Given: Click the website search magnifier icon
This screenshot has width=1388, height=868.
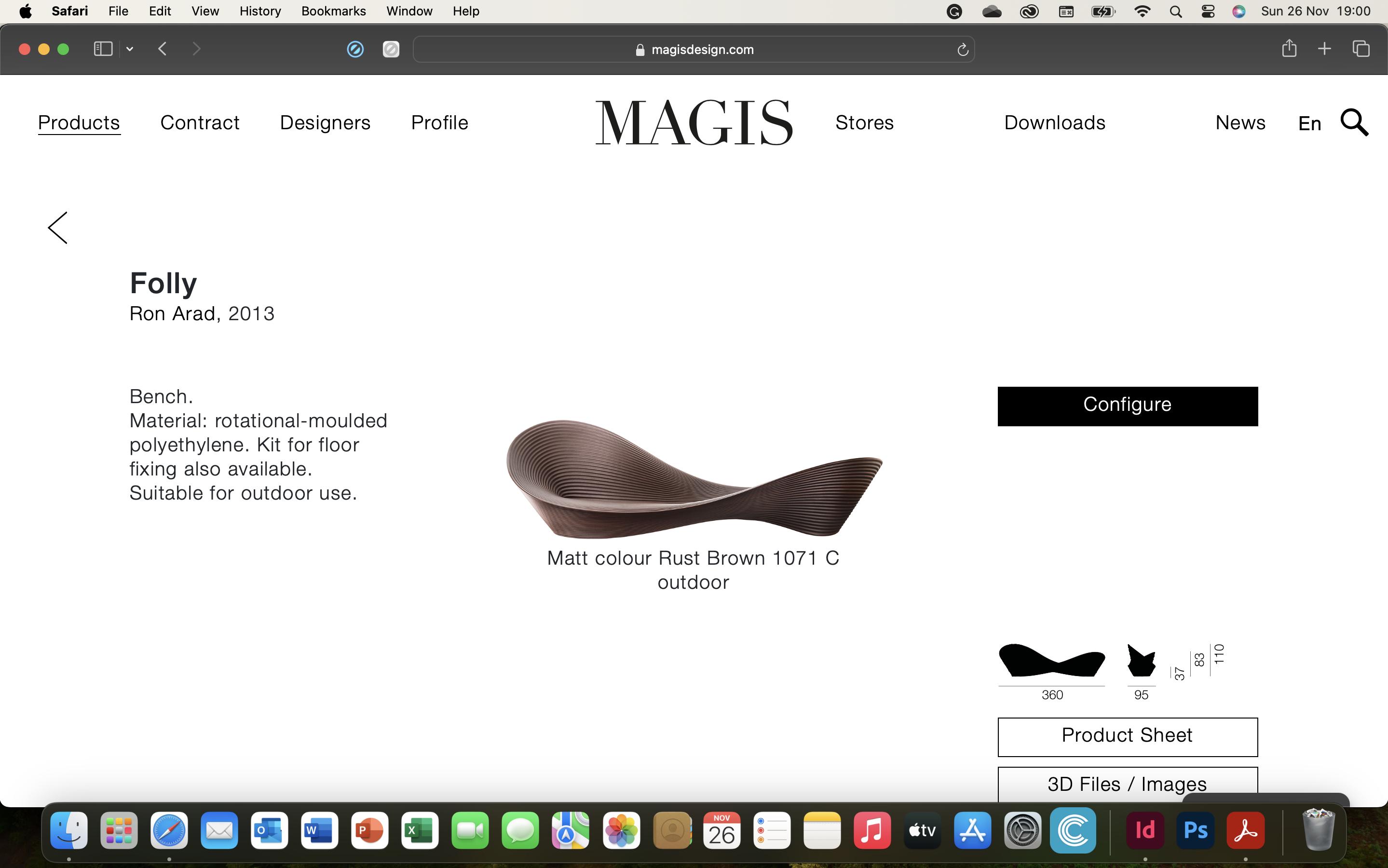Looking at the screenshot, I should 1354,122.
